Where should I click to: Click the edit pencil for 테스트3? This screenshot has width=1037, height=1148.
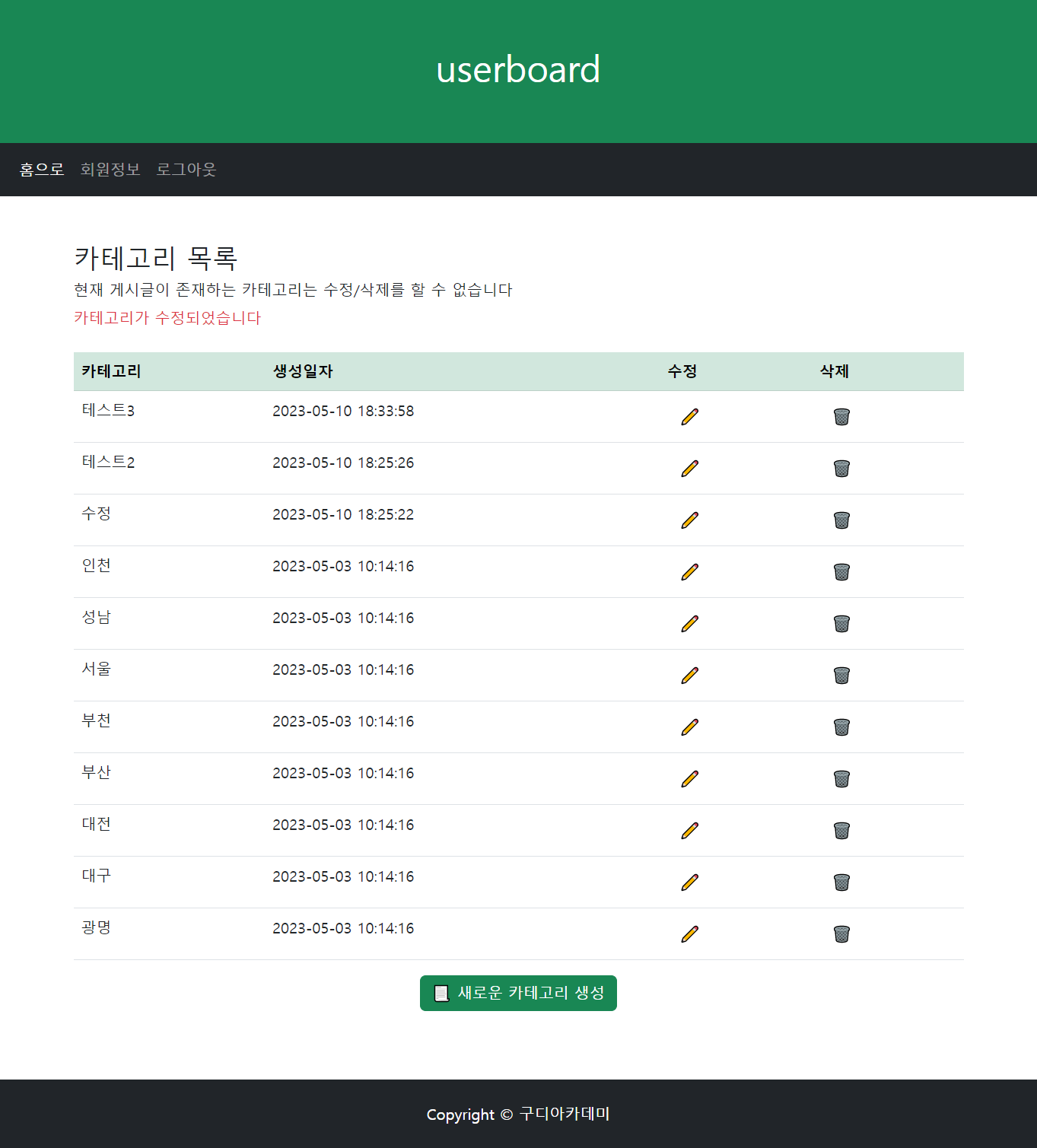click(689, 416)
